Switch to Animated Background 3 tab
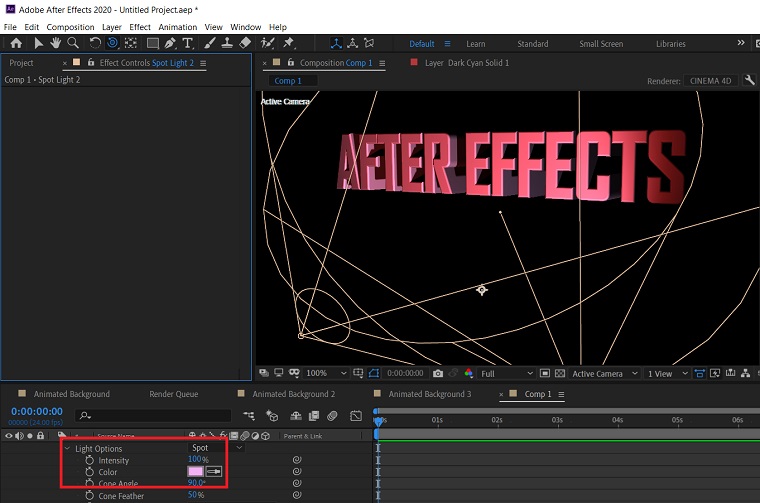The height and width of the screenshot is (503, 760). click(429, 394)
